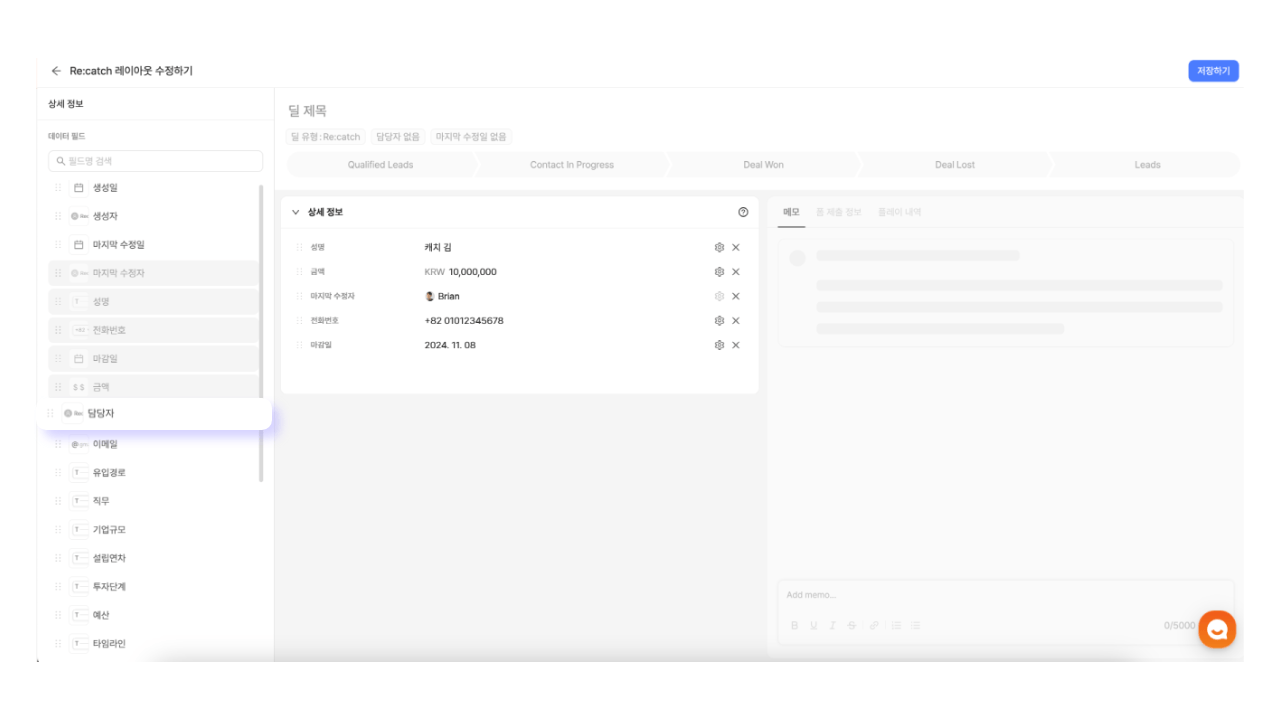Click the help question mark in 상세 정보

click(x=743, y=212)
